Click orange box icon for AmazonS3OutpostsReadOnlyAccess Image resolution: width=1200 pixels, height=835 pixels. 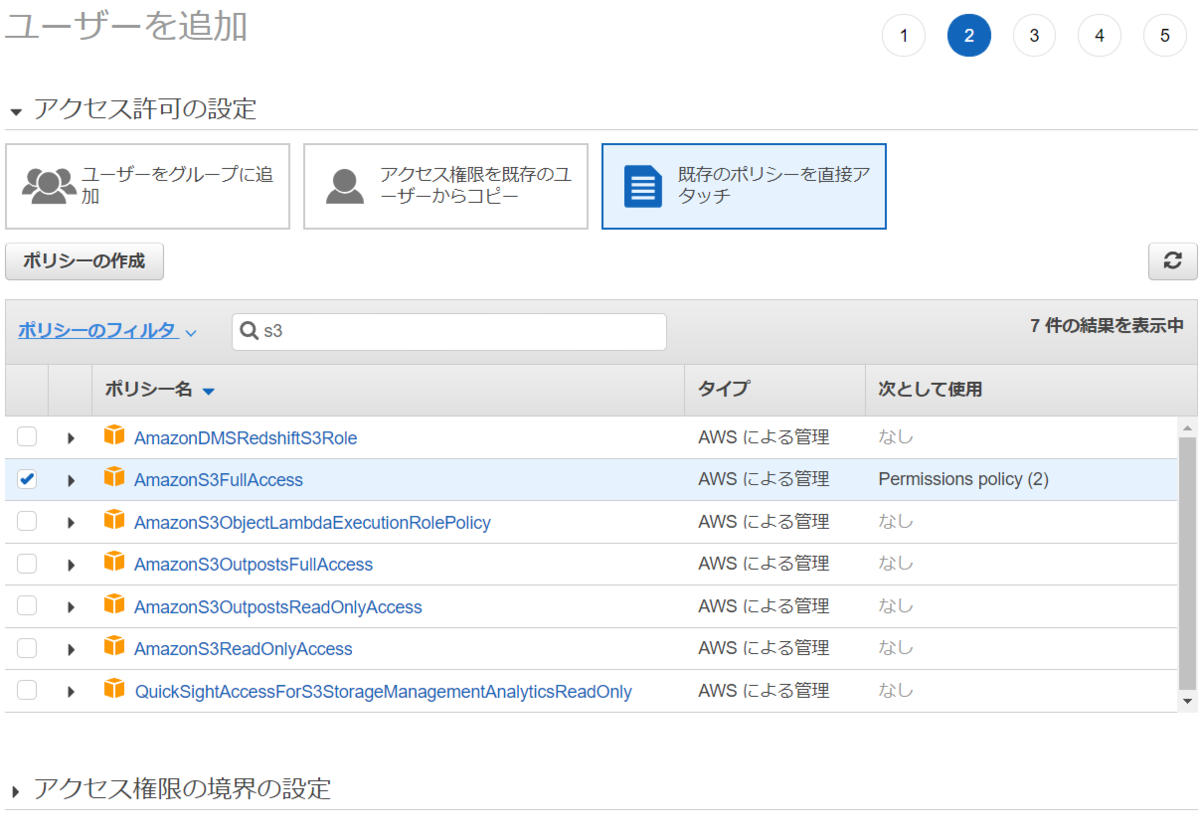[x=115, y=605]
